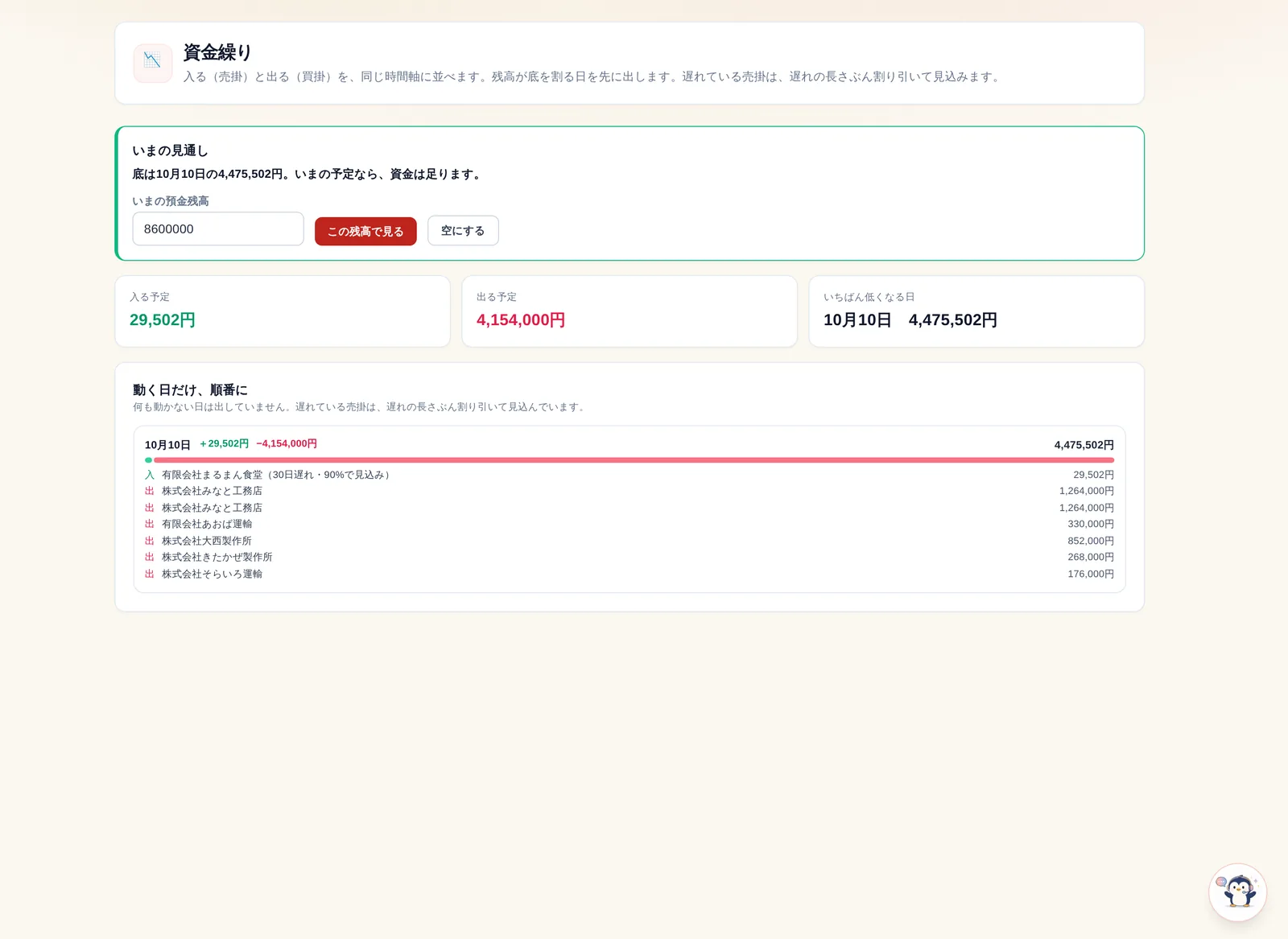Screen dimensions: 1288x939
Task: Click the 852,000円 amount
Action: click(x=1091, y=541)
